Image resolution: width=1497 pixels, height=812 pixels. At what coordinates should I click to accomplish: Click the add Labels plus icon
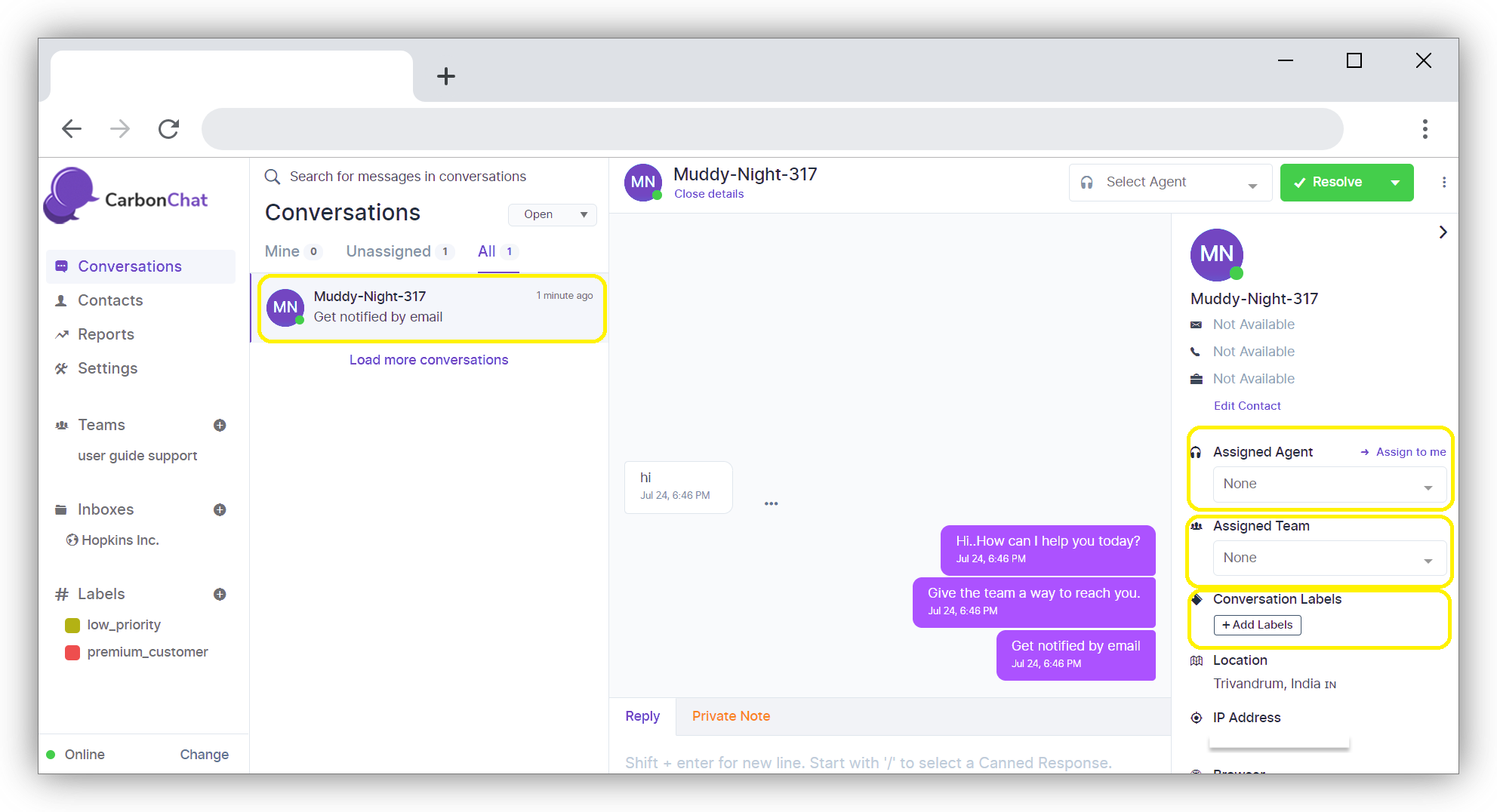tap(220, 595)
